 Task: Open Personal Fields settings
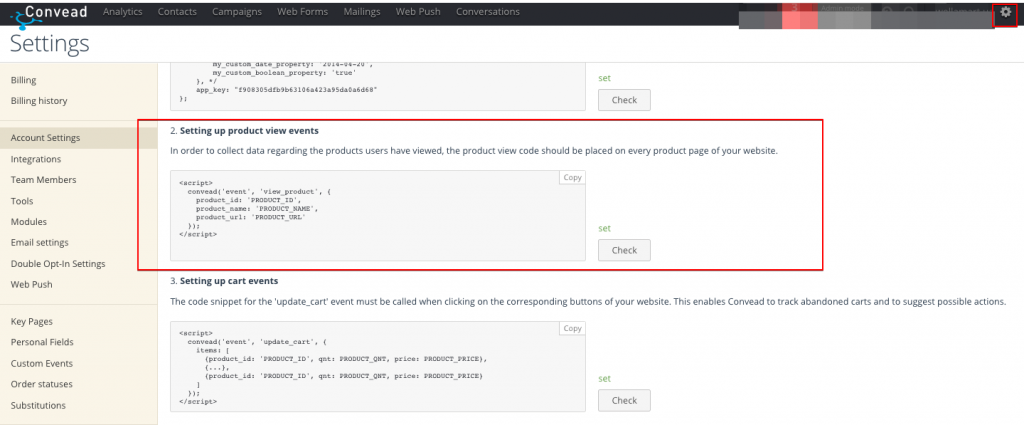(42, 342)
